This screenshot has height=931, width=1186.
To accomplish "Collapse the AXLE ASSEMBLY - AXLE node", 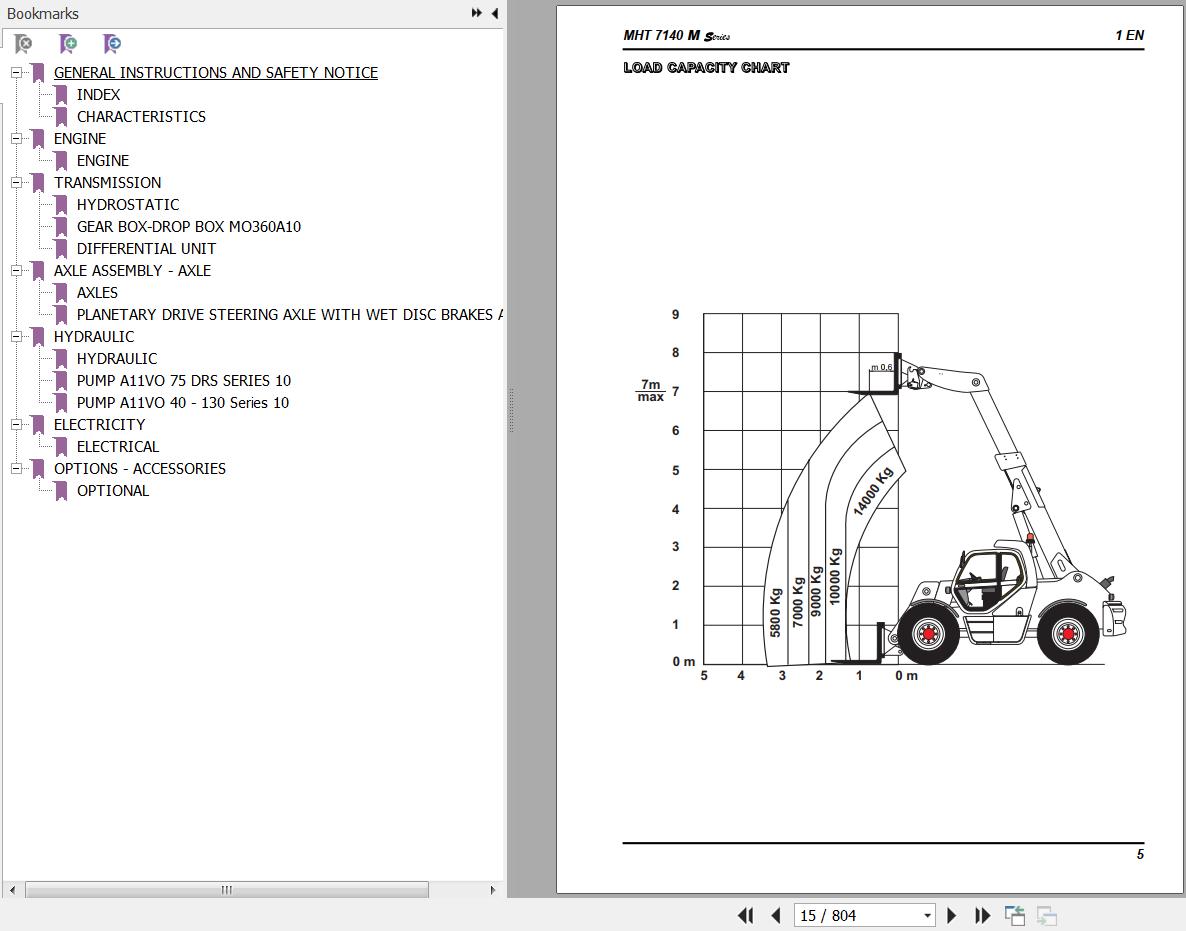I will (16, 270).
